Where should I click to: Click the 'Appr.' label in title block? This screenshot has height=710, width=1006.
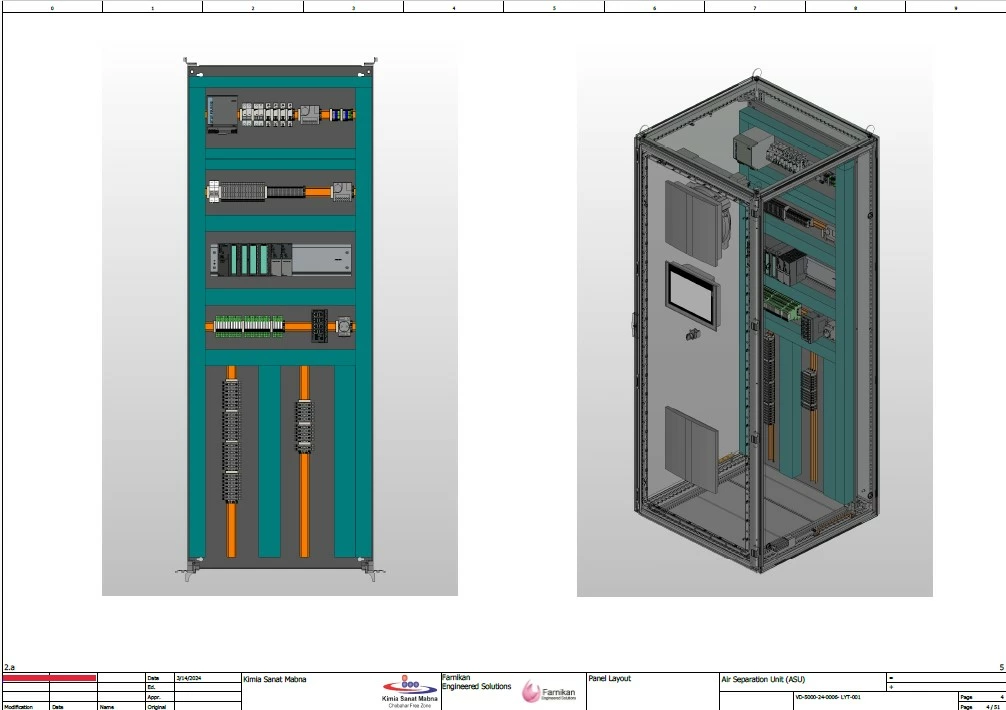tap(153, 697)
